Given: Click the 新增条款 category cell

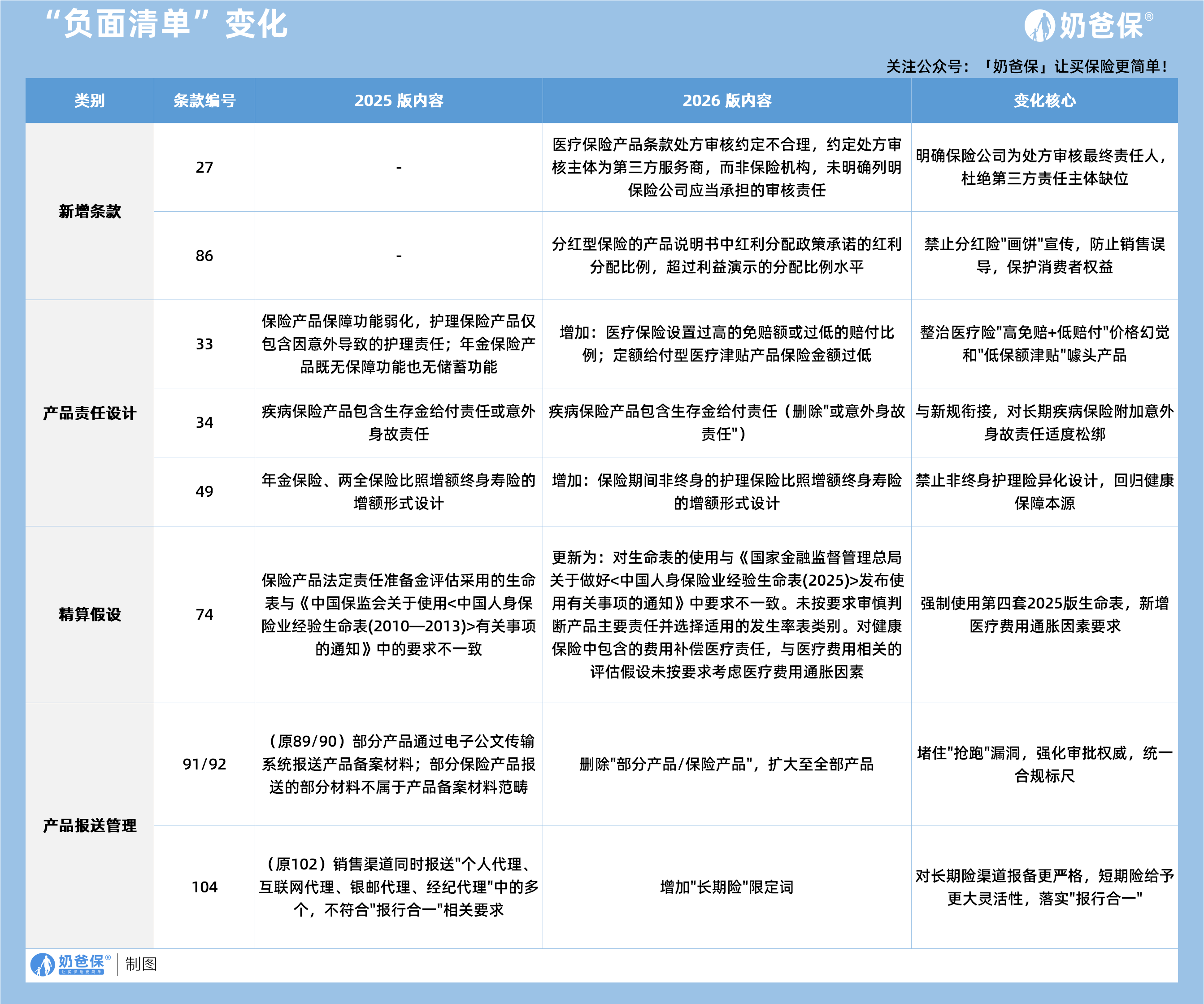Looking at the screenshot, I should 89,212.
